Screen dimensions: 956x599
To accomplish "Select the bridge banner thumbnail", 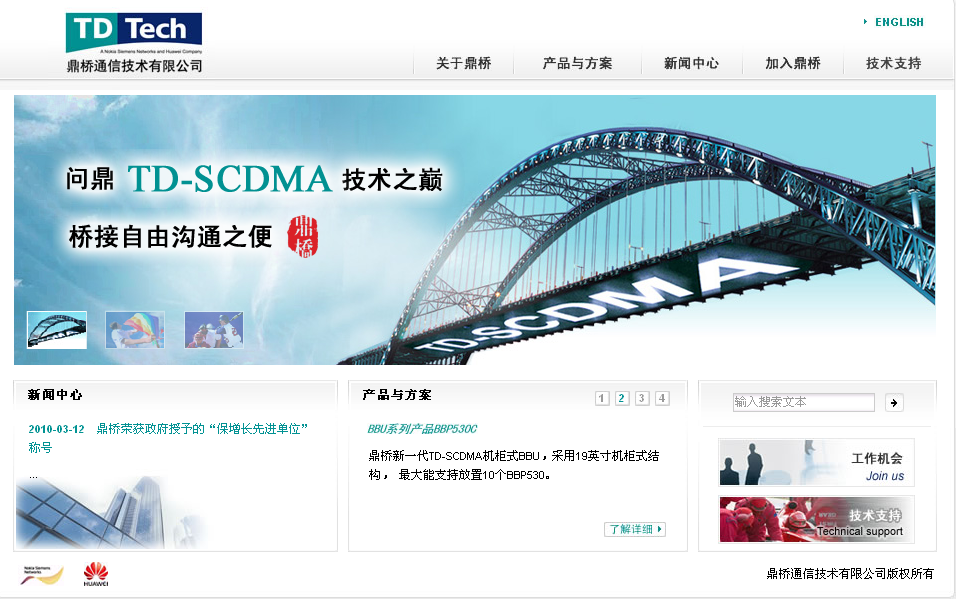I will click(57, 330).
